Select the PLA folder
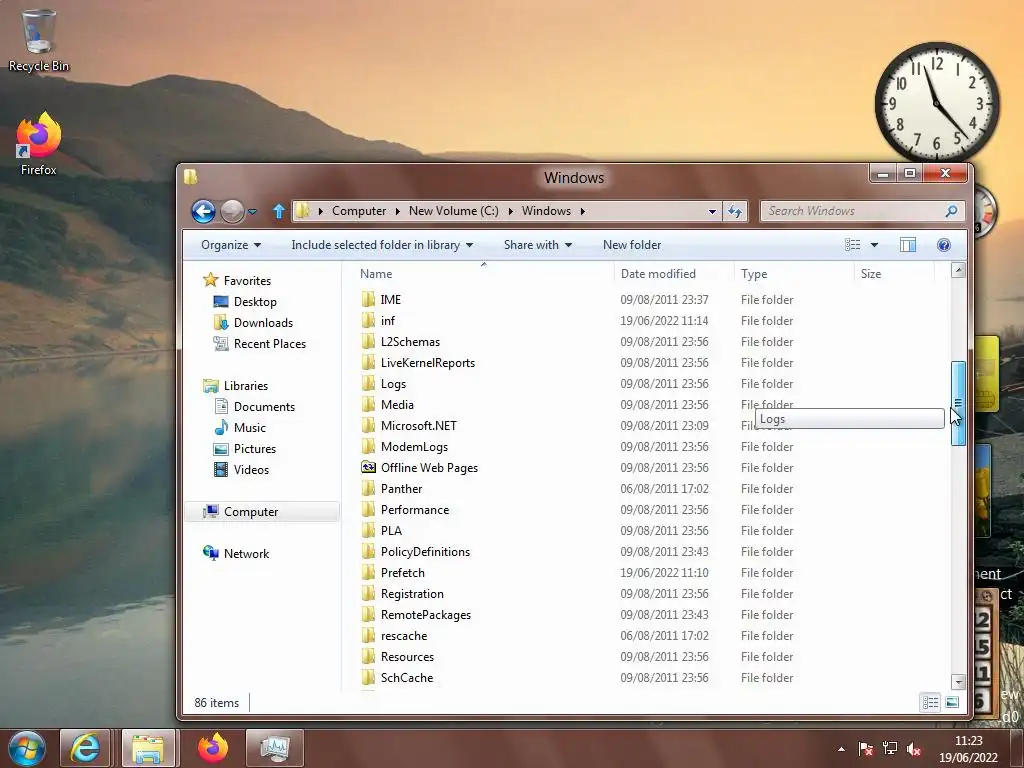 (x=391, y=531)
